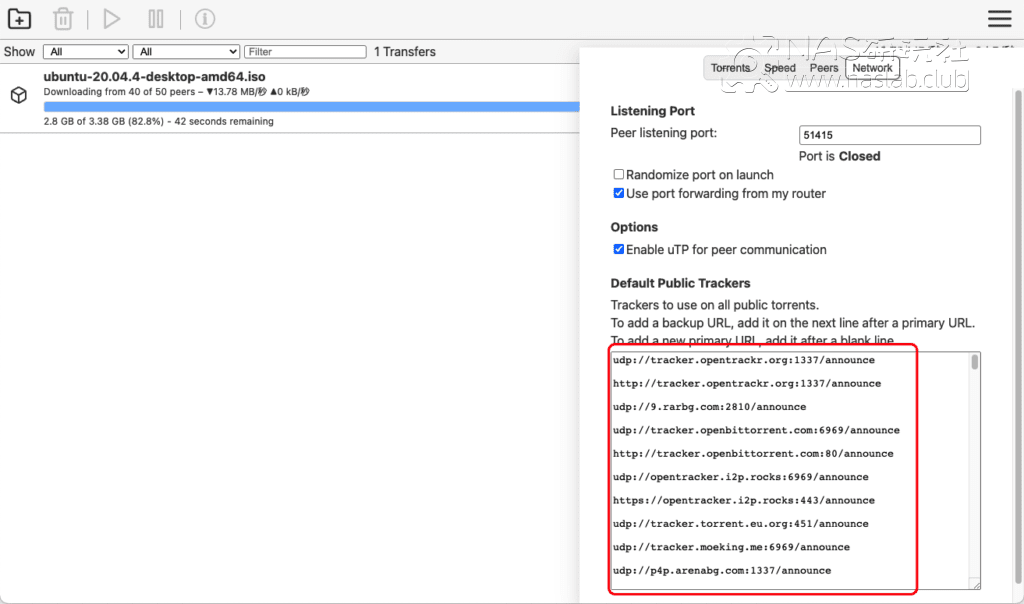Switch to the Speed preferences tab
Image resolution: width=1024 pixels, height=604 pixels.
[780, 68]
